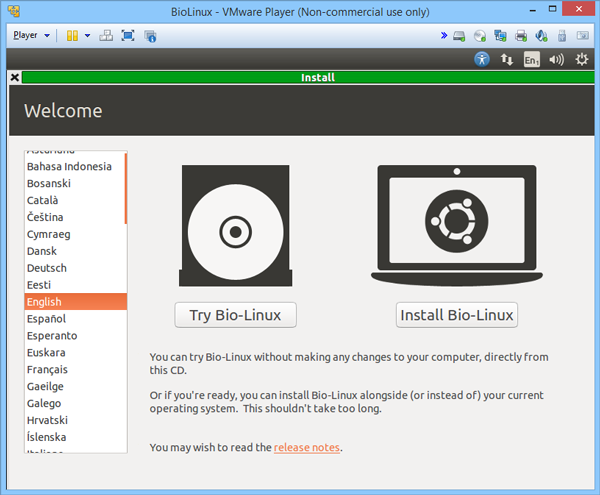Maximize the VMware Player window

coord(552,9)
